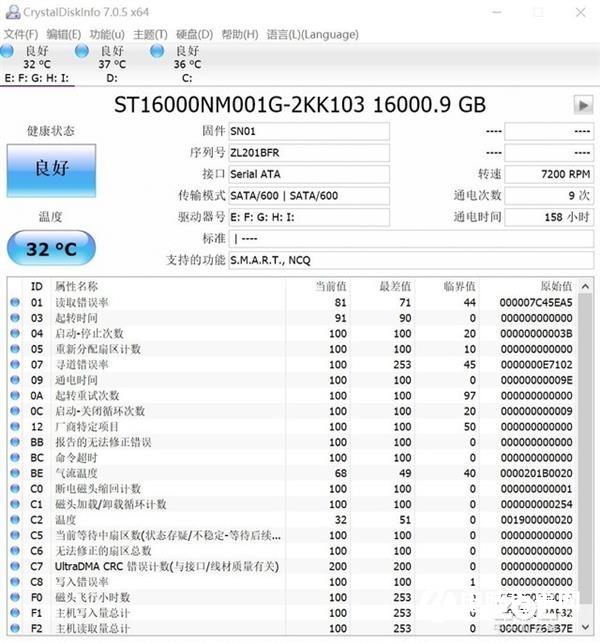The width and height of the screenshot is (600, 643).
Task: Click the 固件 field showing SN01
Action: click(x=308, y=131)
